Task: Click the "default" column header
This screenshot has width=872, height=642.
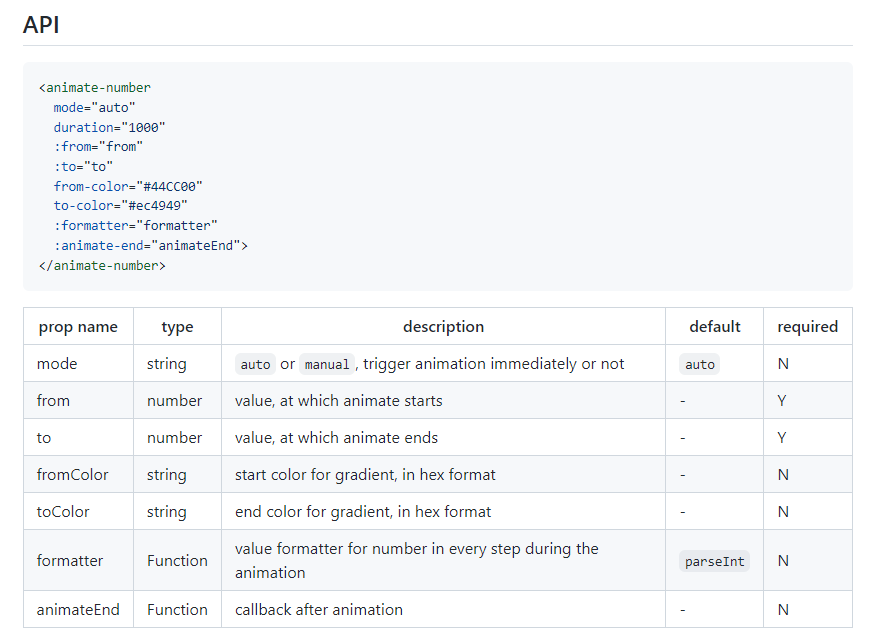Action: point(714,327)
